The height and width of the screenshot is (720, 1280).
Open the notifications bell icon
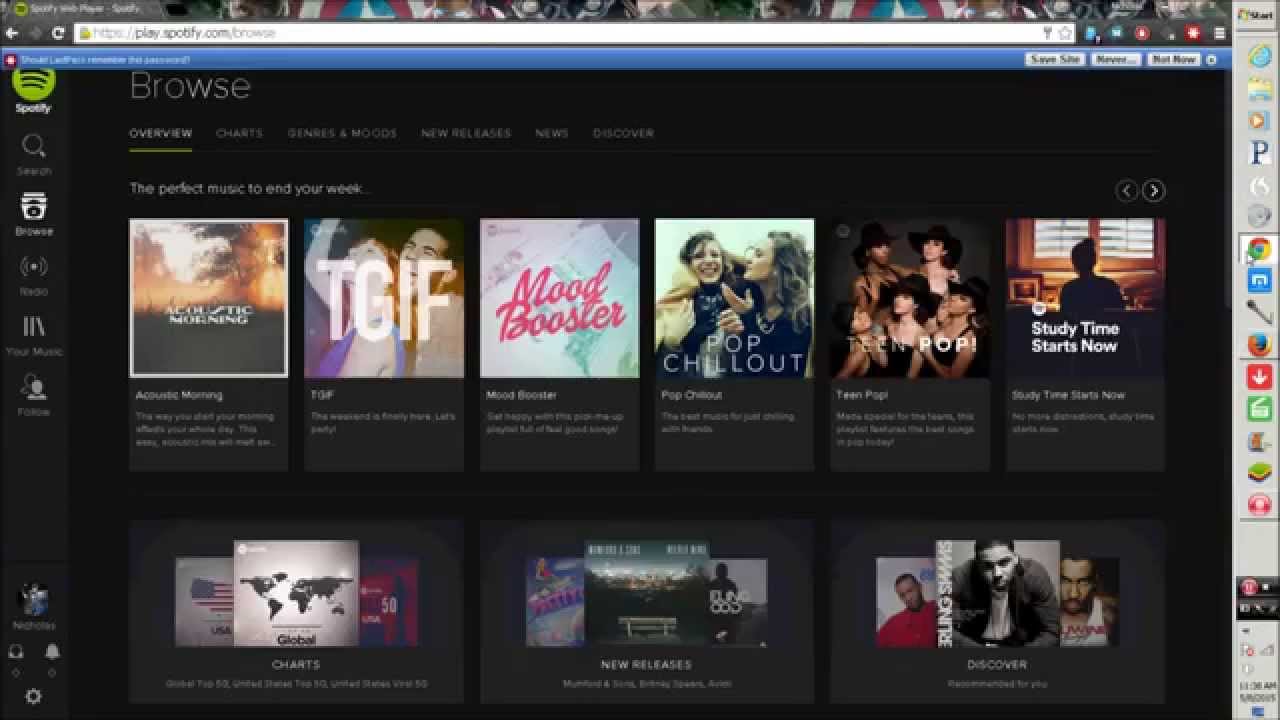point(52,651)
